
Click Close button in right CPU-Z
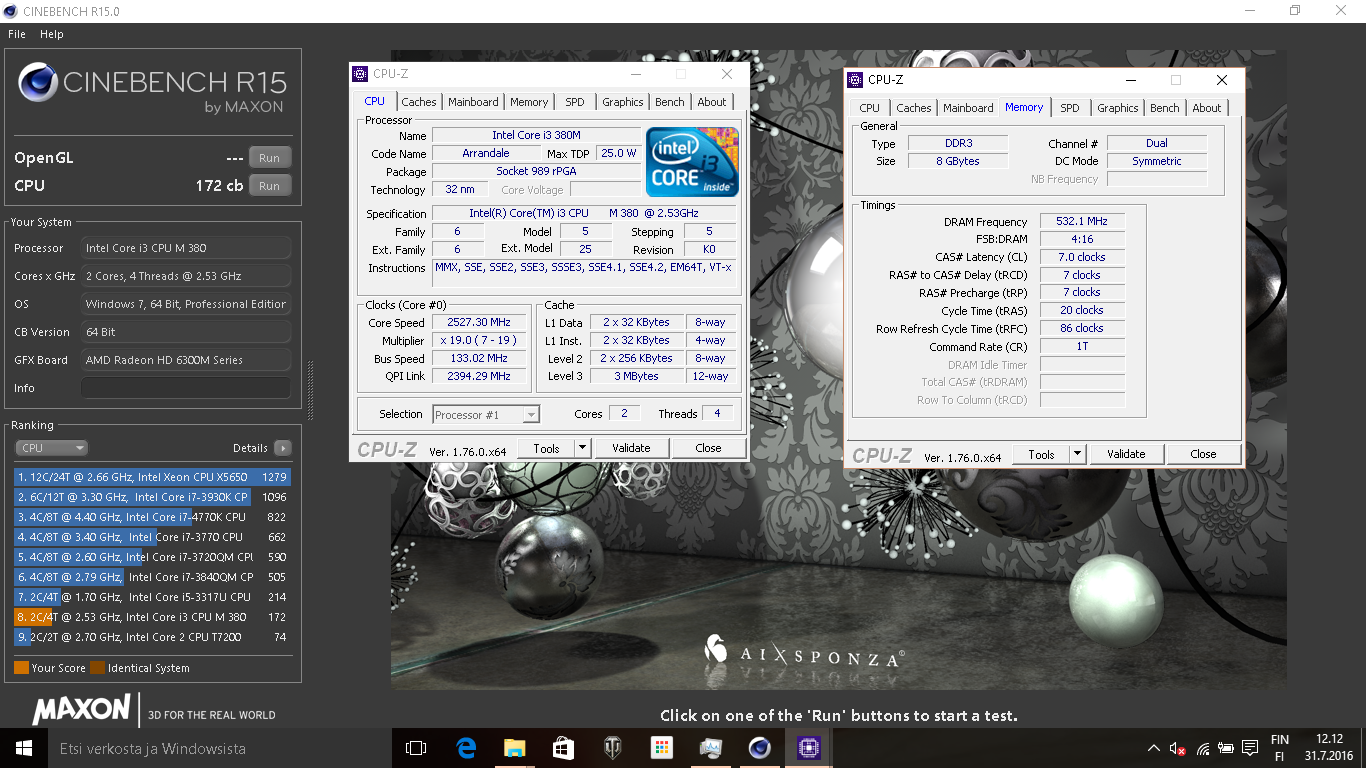coord(1203,454)
